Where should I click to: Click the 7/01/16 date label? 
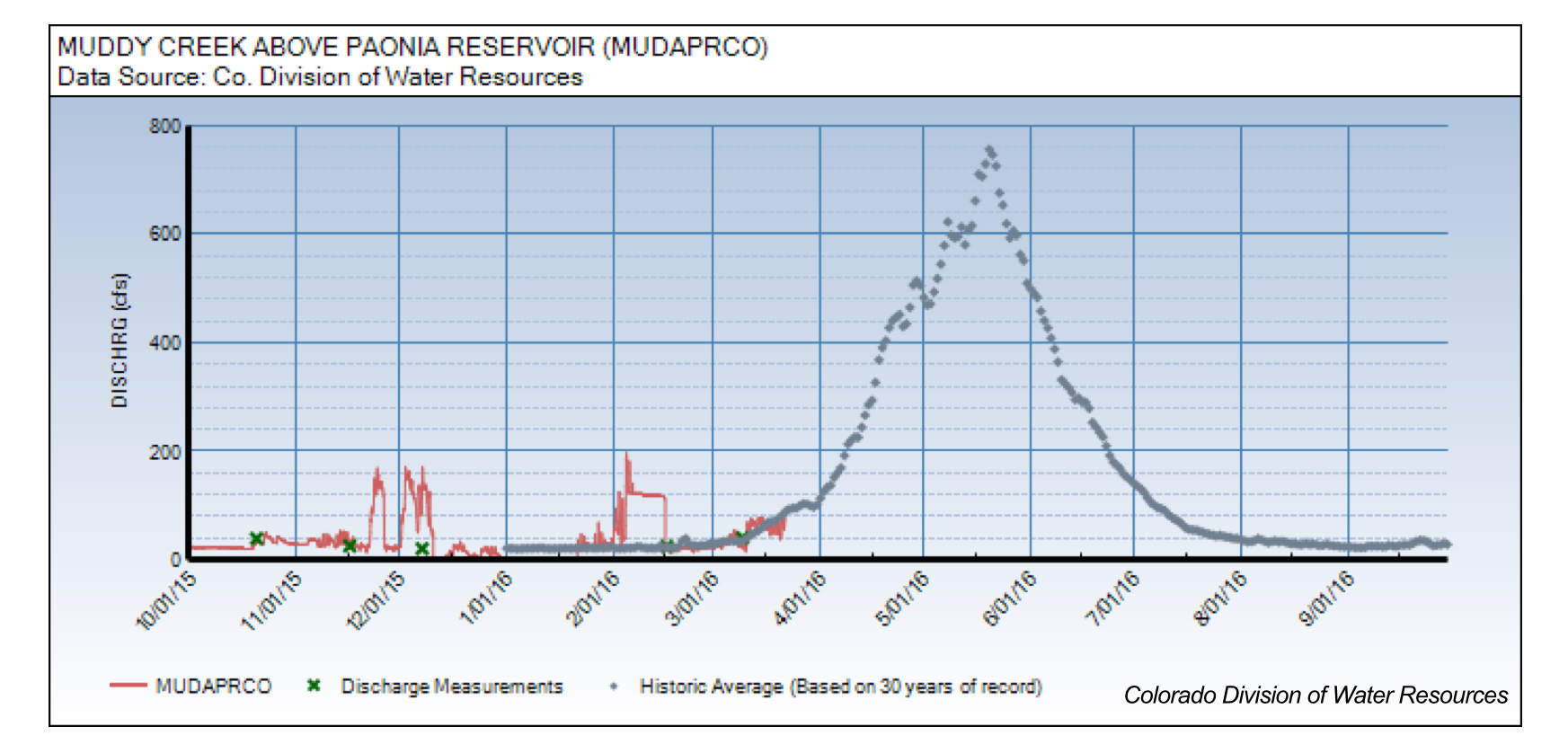pyautogui.click(x=1112, y=598)
